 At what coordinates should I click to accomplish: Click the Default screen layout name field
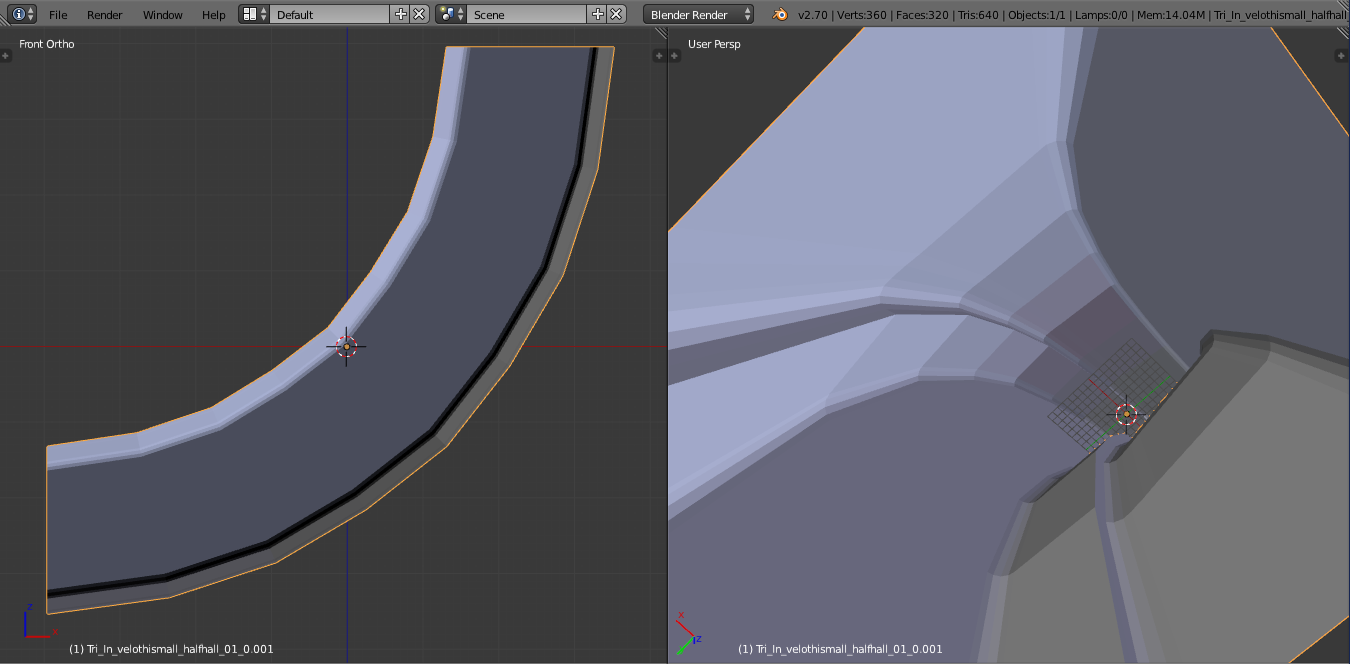point(330,14)
